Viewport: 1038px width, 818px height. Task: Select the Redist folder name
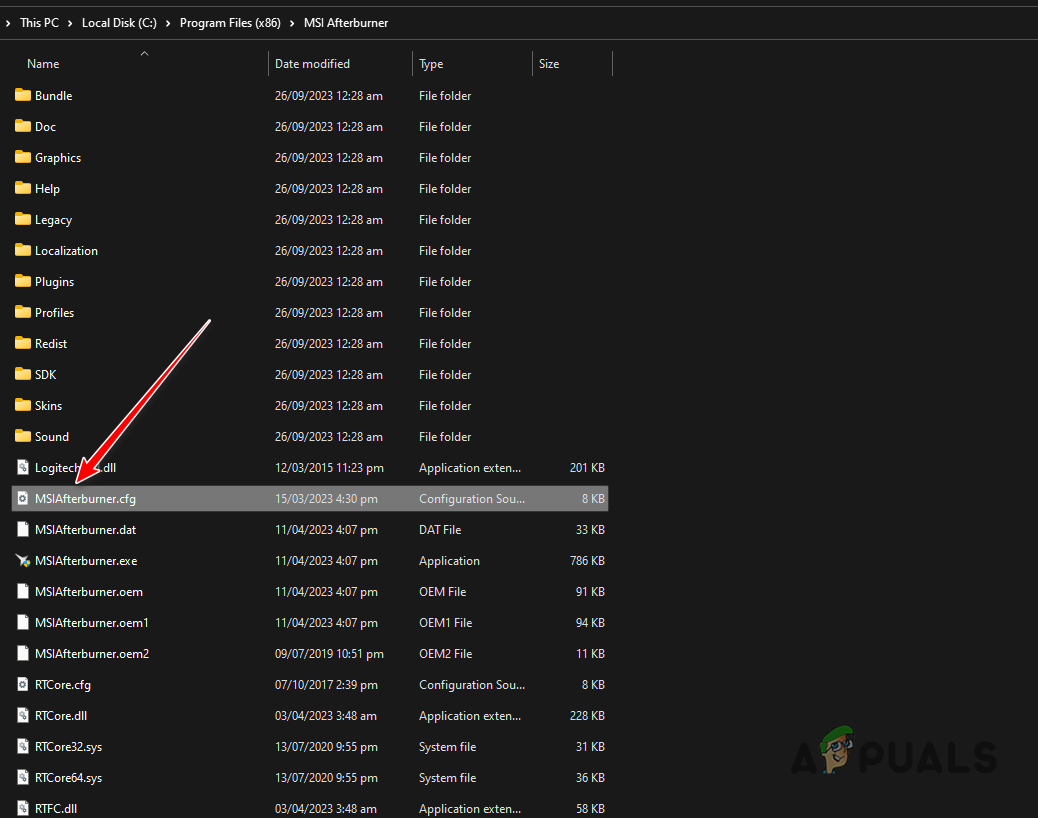51,343
